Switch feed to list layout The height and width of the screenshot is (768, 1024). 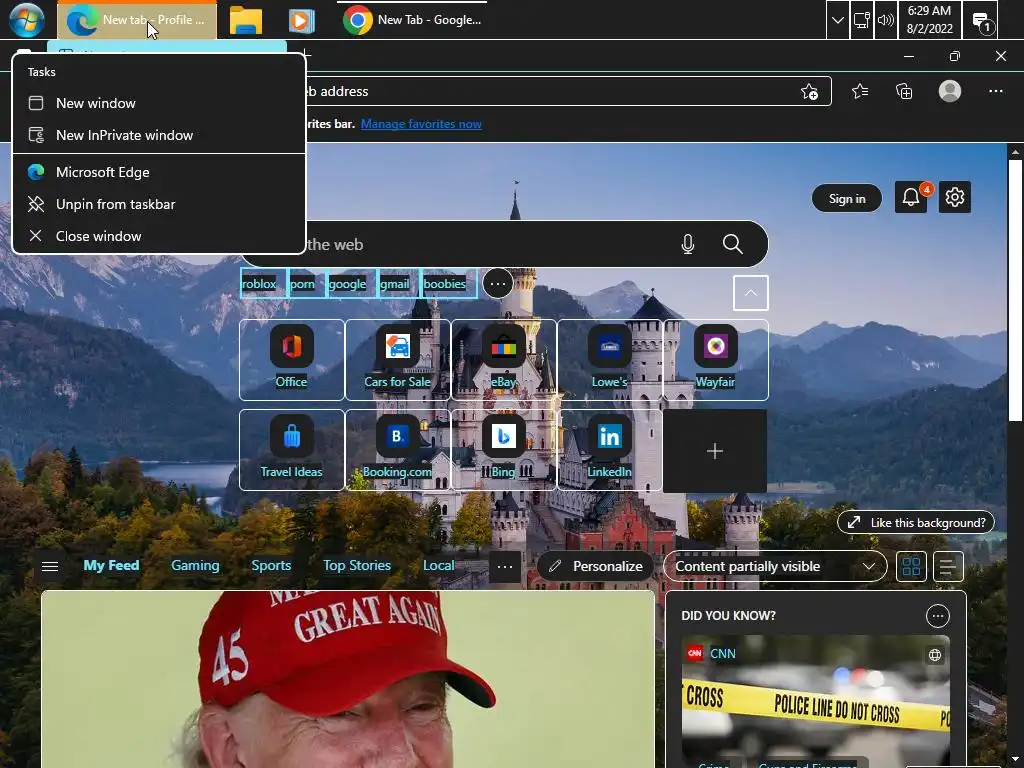948,566
